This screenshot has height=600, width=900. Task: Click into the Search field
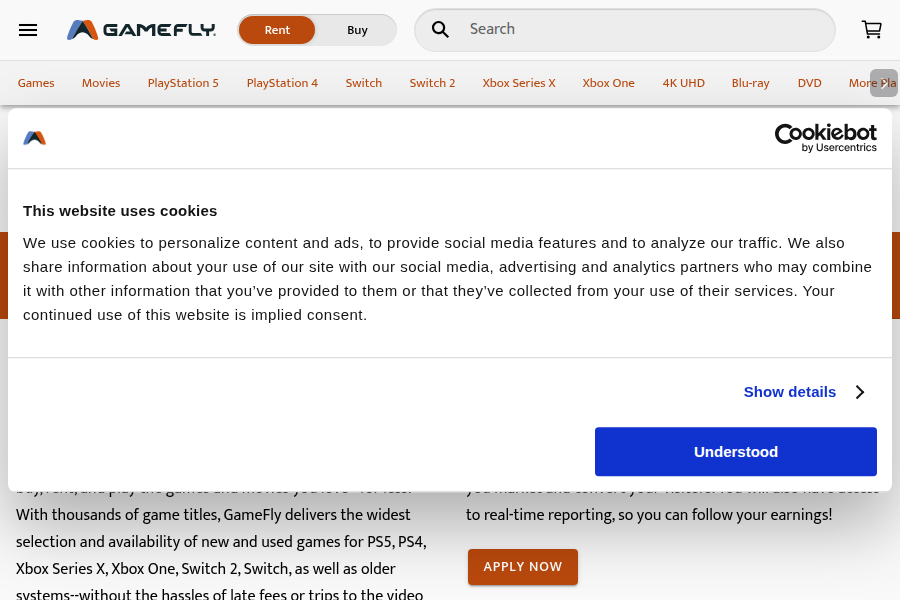[x=640, y=30]
